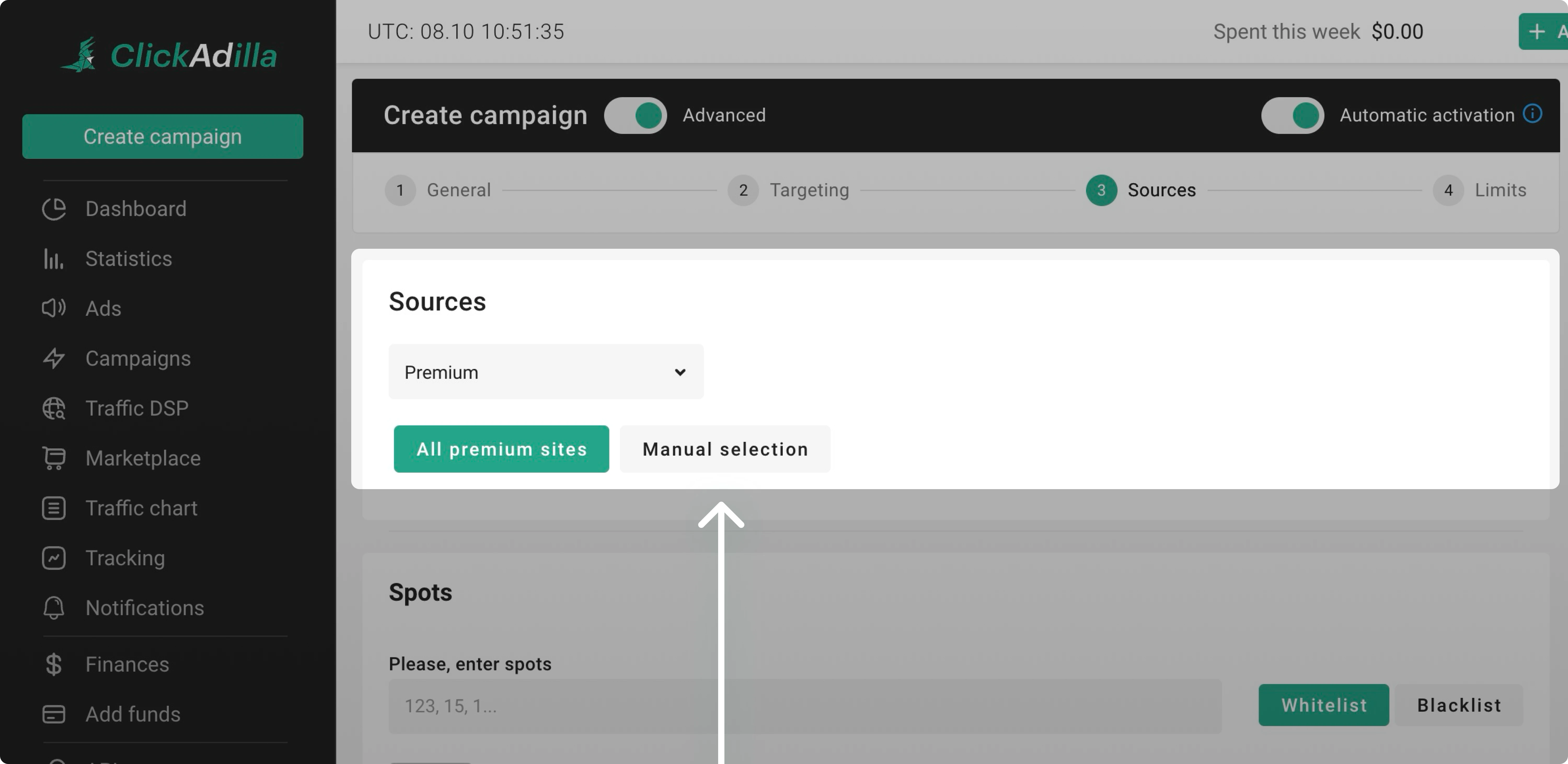Open the Premium sources dropdown
The image size is (1568, 764).
coord(545,372)
